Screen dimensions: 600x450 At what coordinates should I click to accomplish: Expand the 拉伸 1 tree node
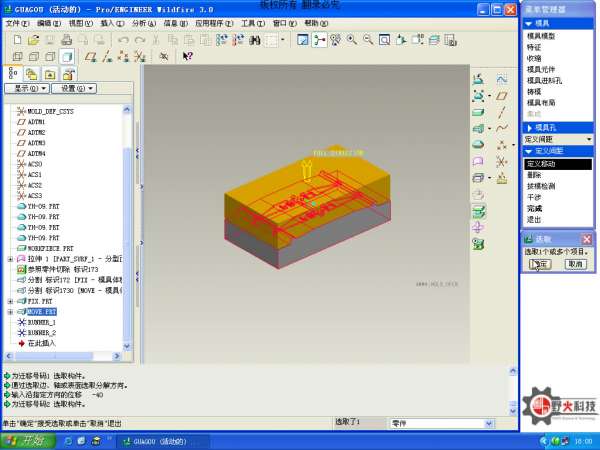[10, 259]
